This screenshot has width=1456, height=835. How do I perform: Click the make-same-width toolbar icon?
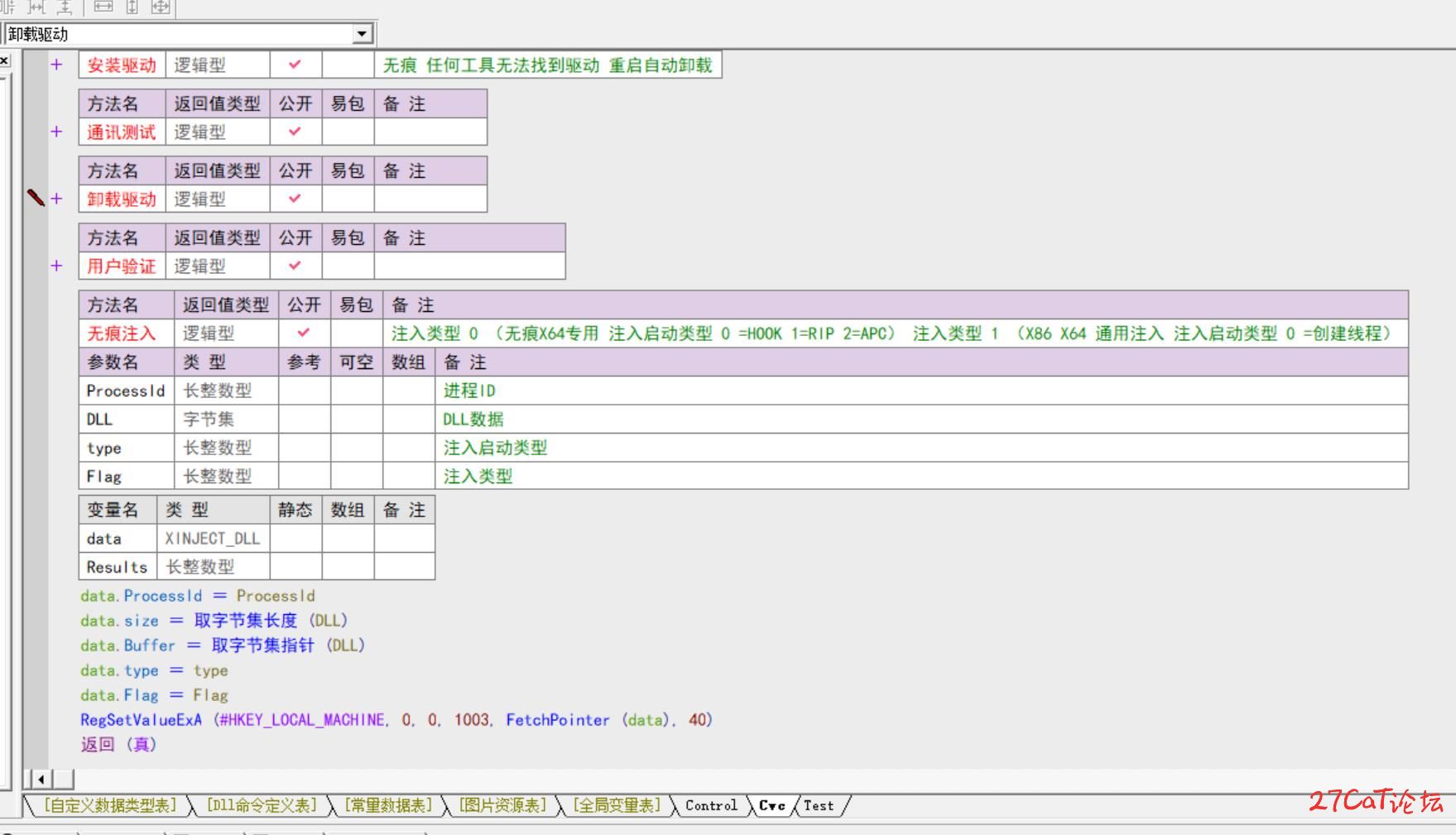[103, 7]
